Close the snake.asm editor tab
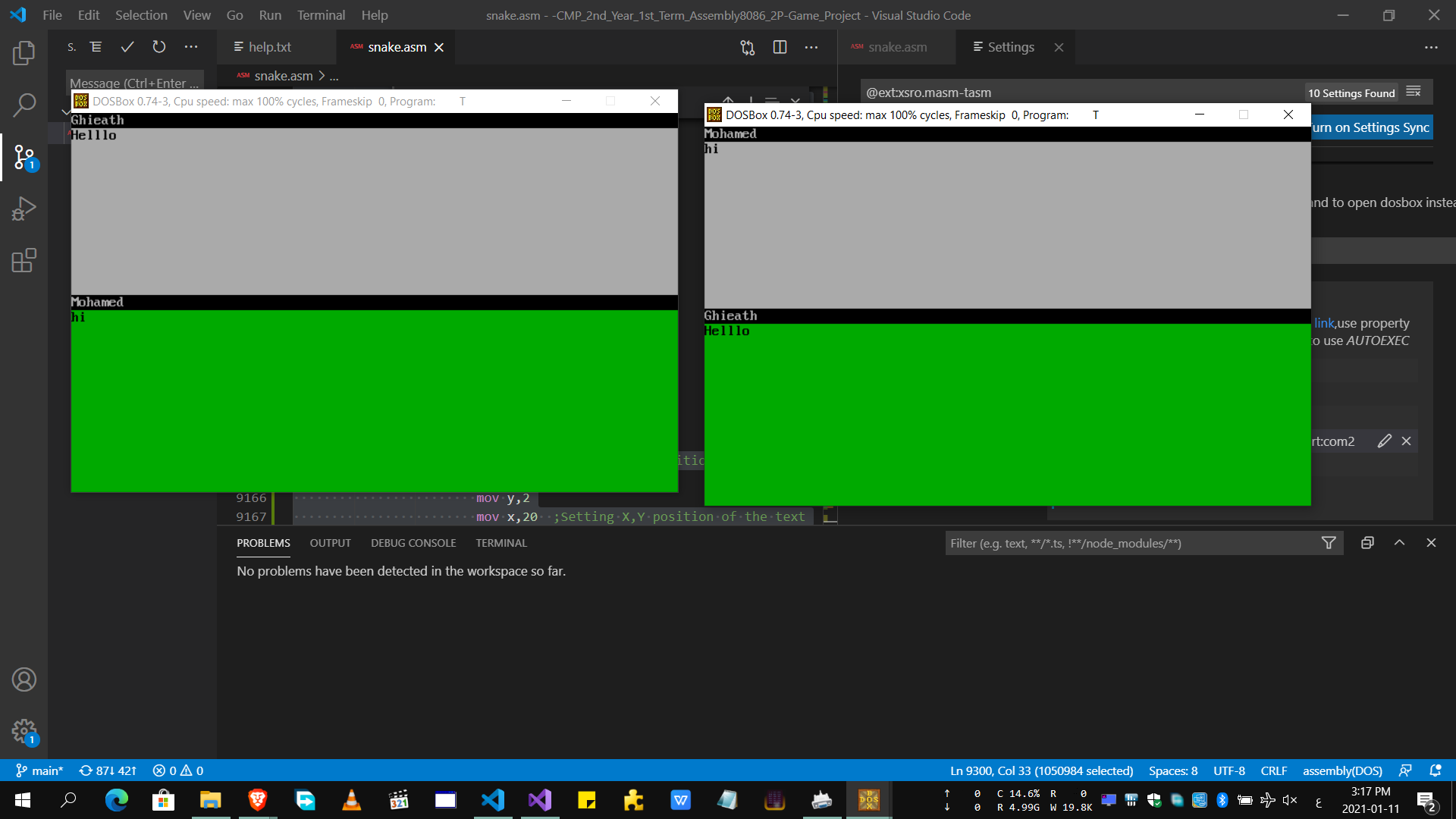This screenshot has width=1456, height=819. [439, 47]
